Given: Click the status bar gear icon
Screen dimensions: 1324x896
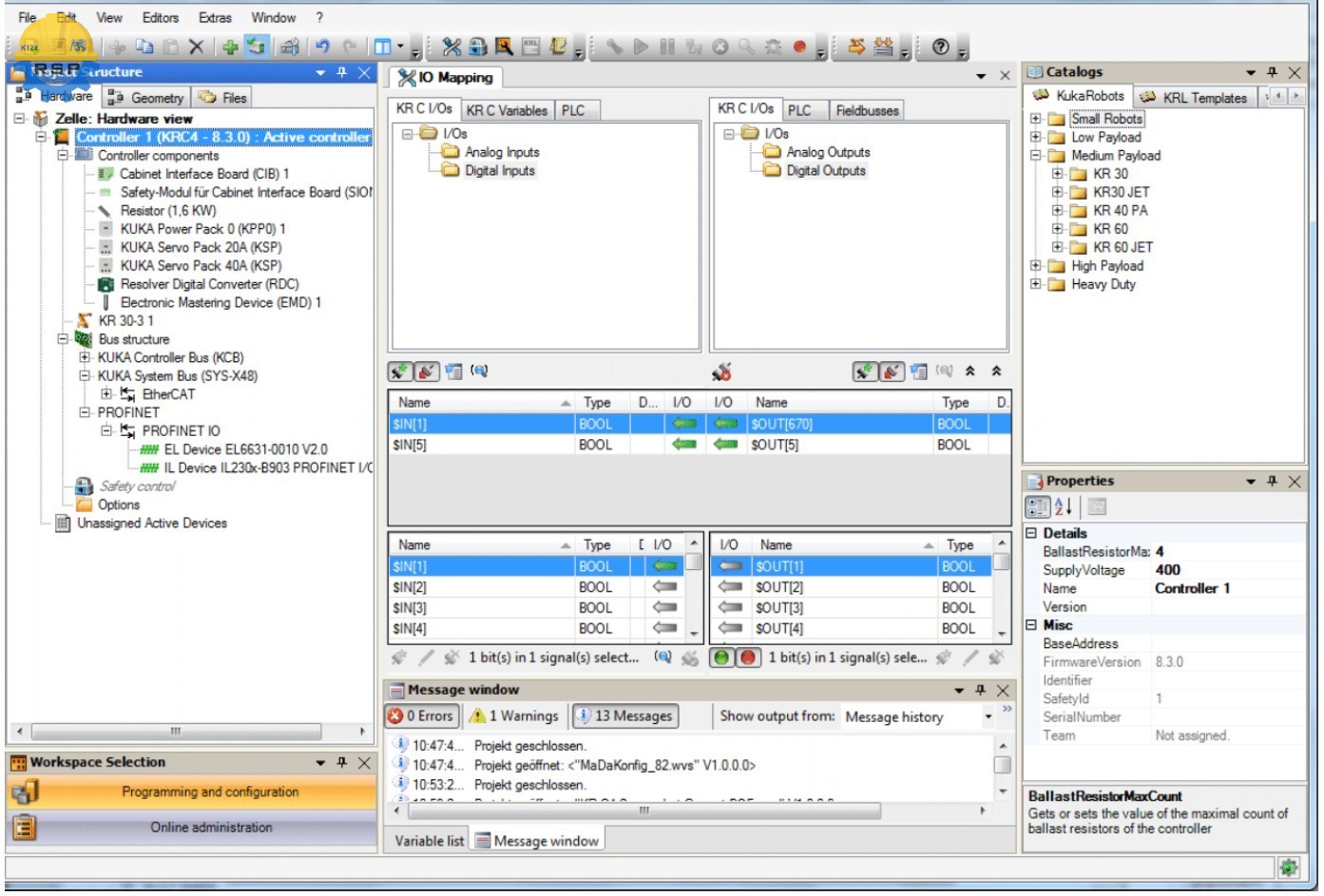Looking at the screenshot, I should coord(1288,867).
